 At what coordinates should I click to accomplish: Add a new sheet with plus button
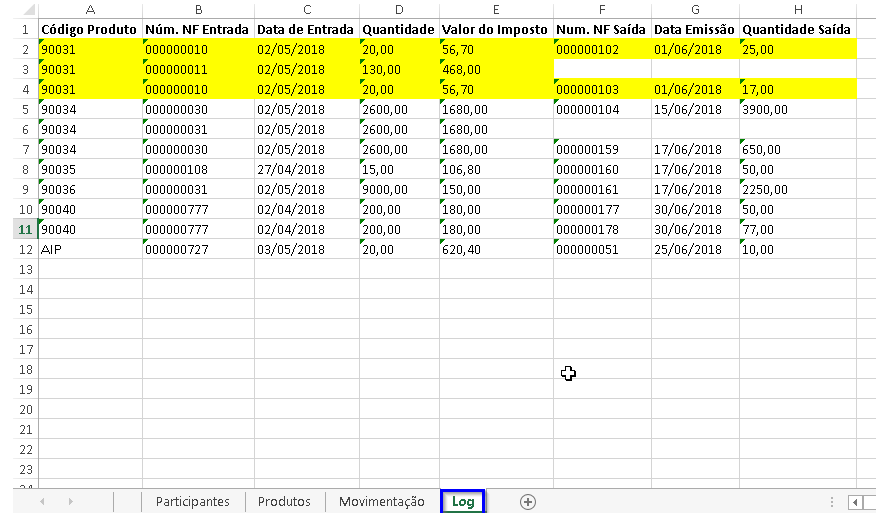(528, 502)
